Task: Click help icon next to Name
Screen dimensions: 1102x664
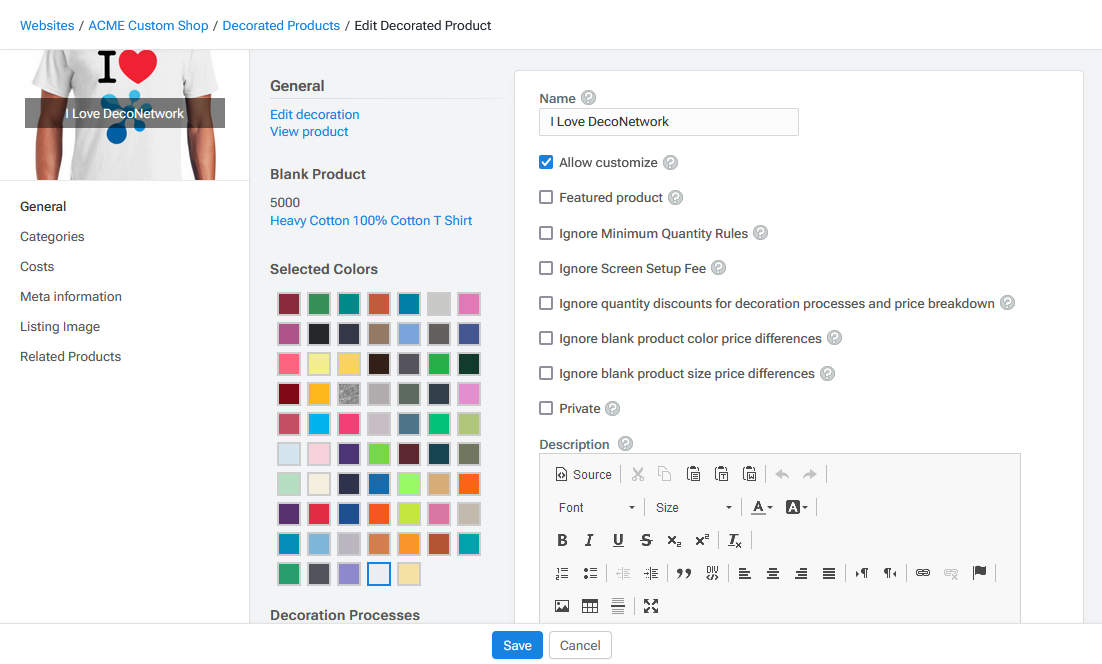Action: 589,98
